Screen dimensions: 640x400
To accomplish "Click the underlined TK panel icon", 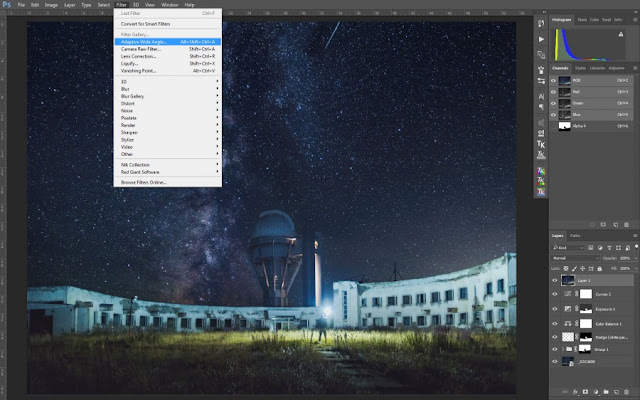I will point(541,155).
